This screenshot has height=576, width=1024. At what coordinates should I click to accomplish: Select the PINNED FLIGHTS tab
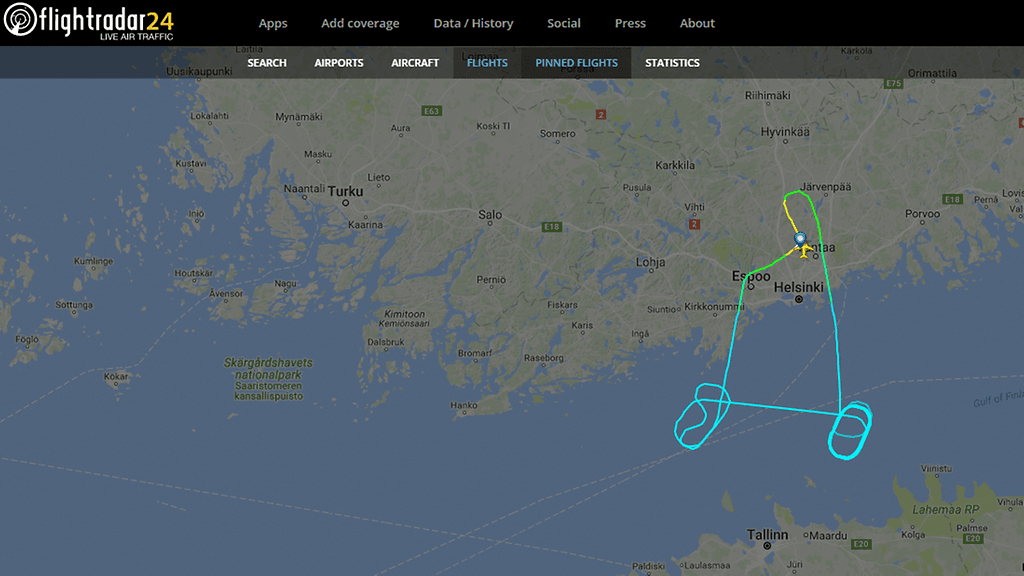577,63
